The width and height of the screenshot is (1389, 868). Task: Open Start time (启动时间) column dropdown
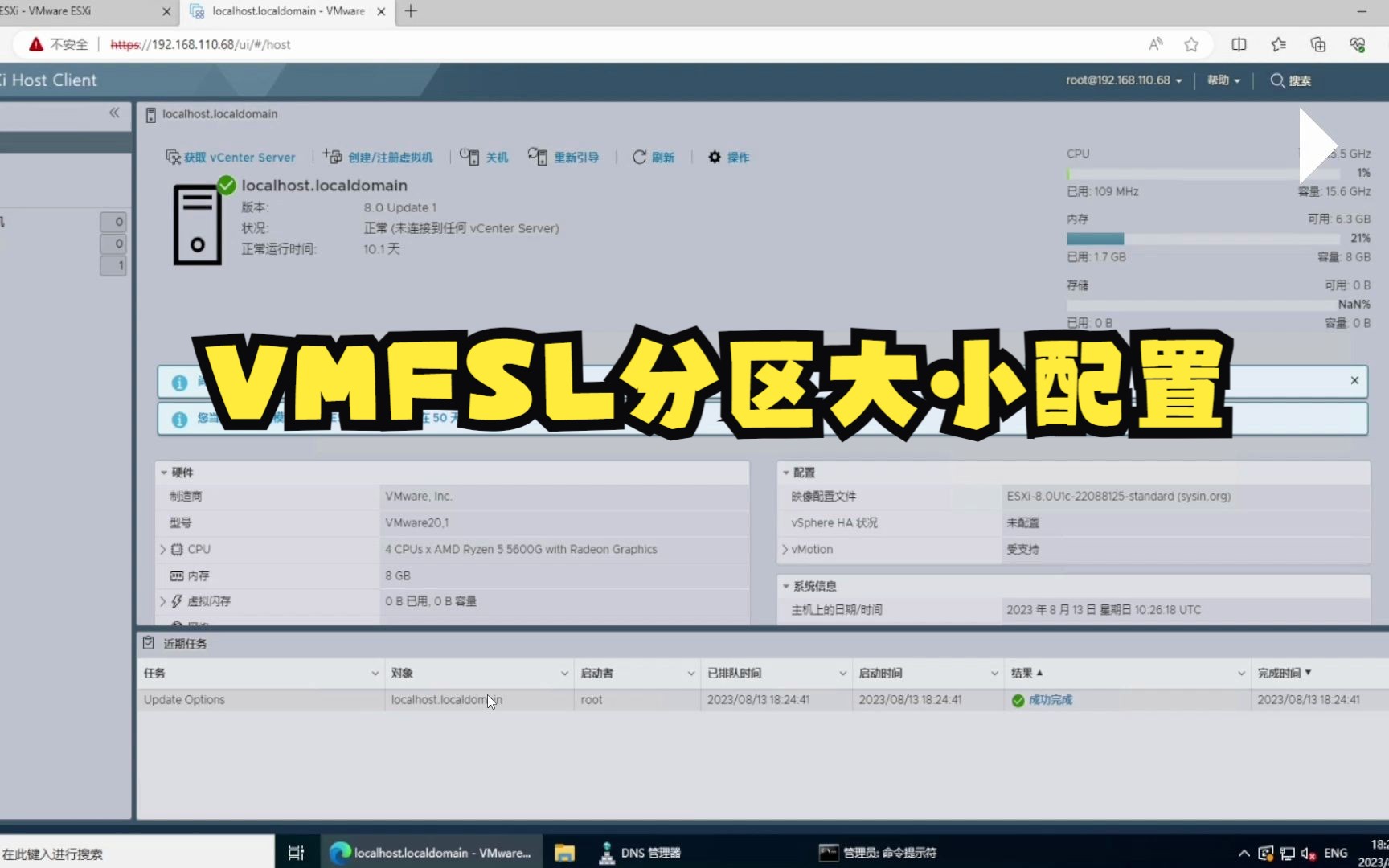click(994, 674)
